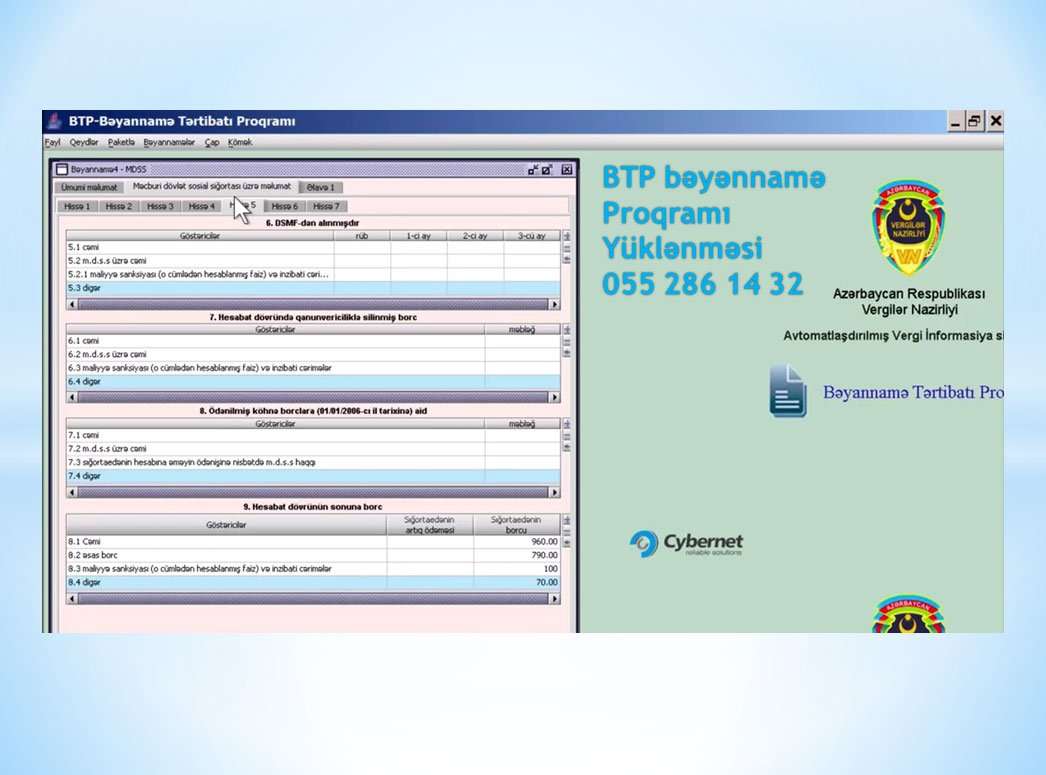
Task: Select highlighted row 6.4 digər
Action: pyautogui.click(x=313, y=381)
